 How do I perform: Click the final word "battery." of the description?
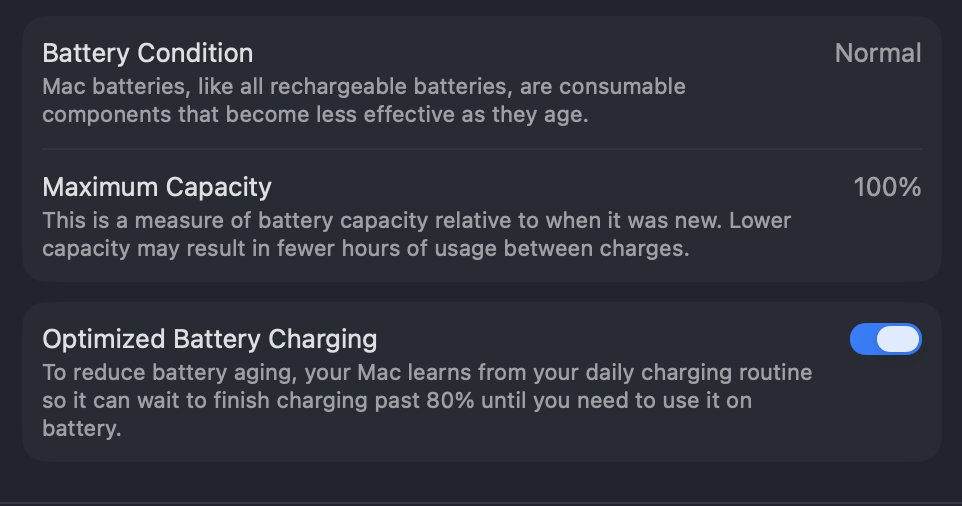[x=81, y=429]
